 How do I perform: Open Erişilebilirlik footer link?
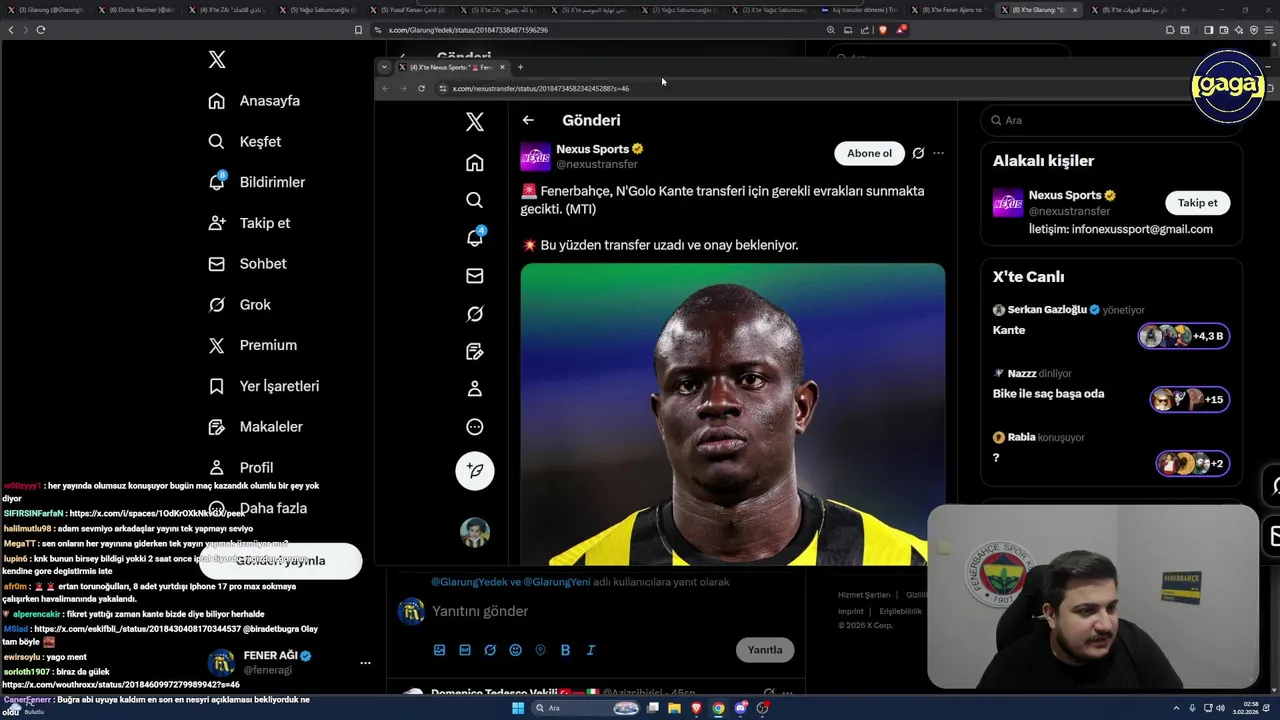point(901,611)
